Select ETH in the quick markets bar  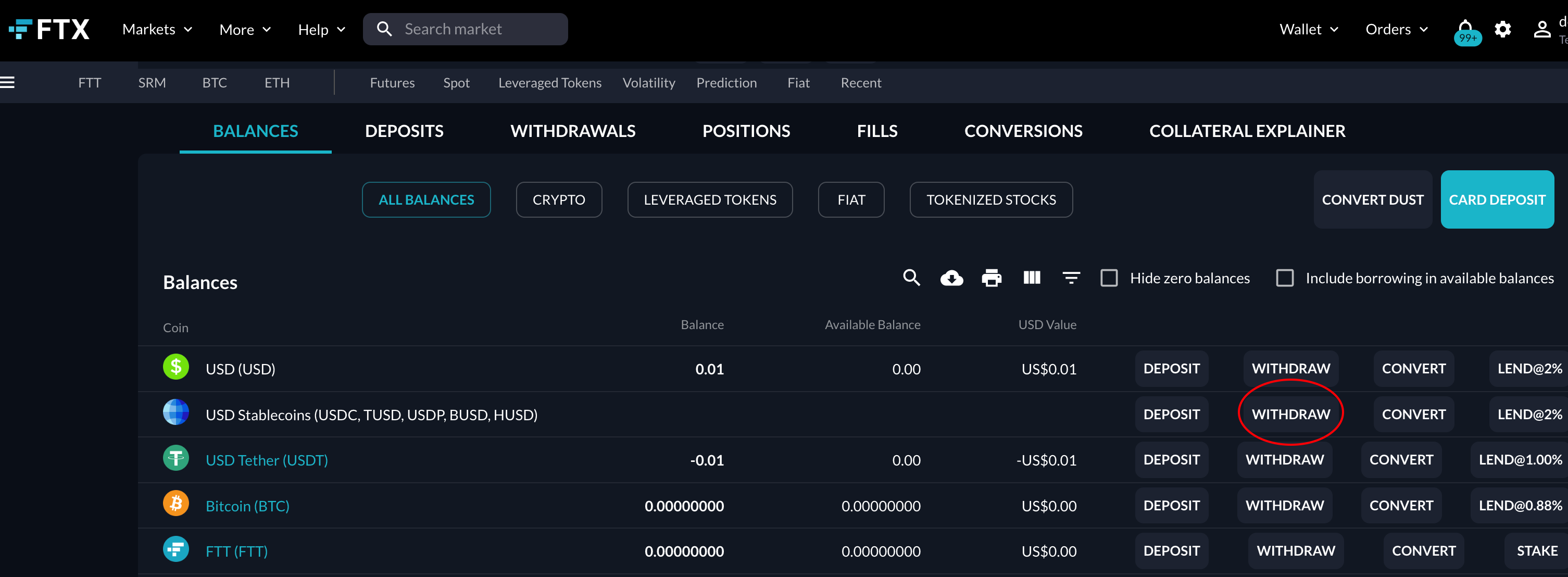coord(277,83)
